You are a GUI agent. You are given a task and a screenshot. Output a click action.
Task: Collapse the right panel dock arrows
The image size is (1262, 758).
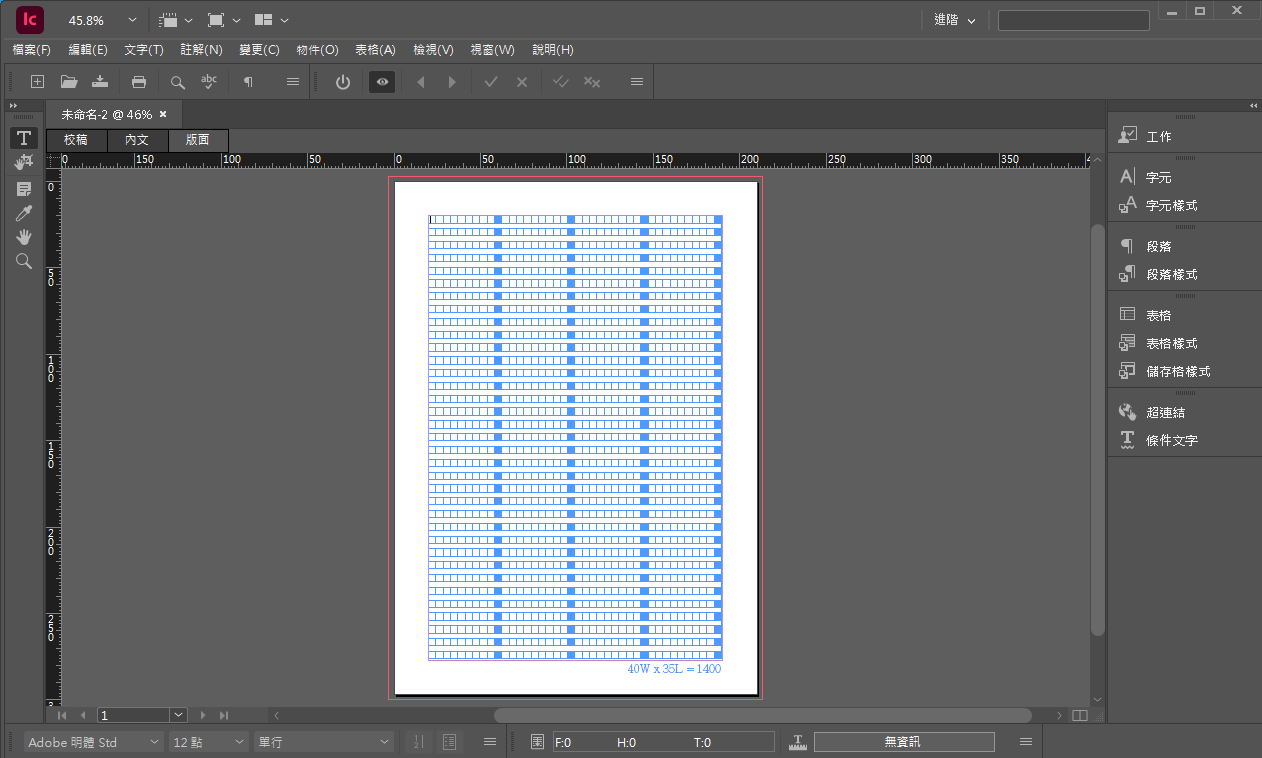click(1253, 105)
